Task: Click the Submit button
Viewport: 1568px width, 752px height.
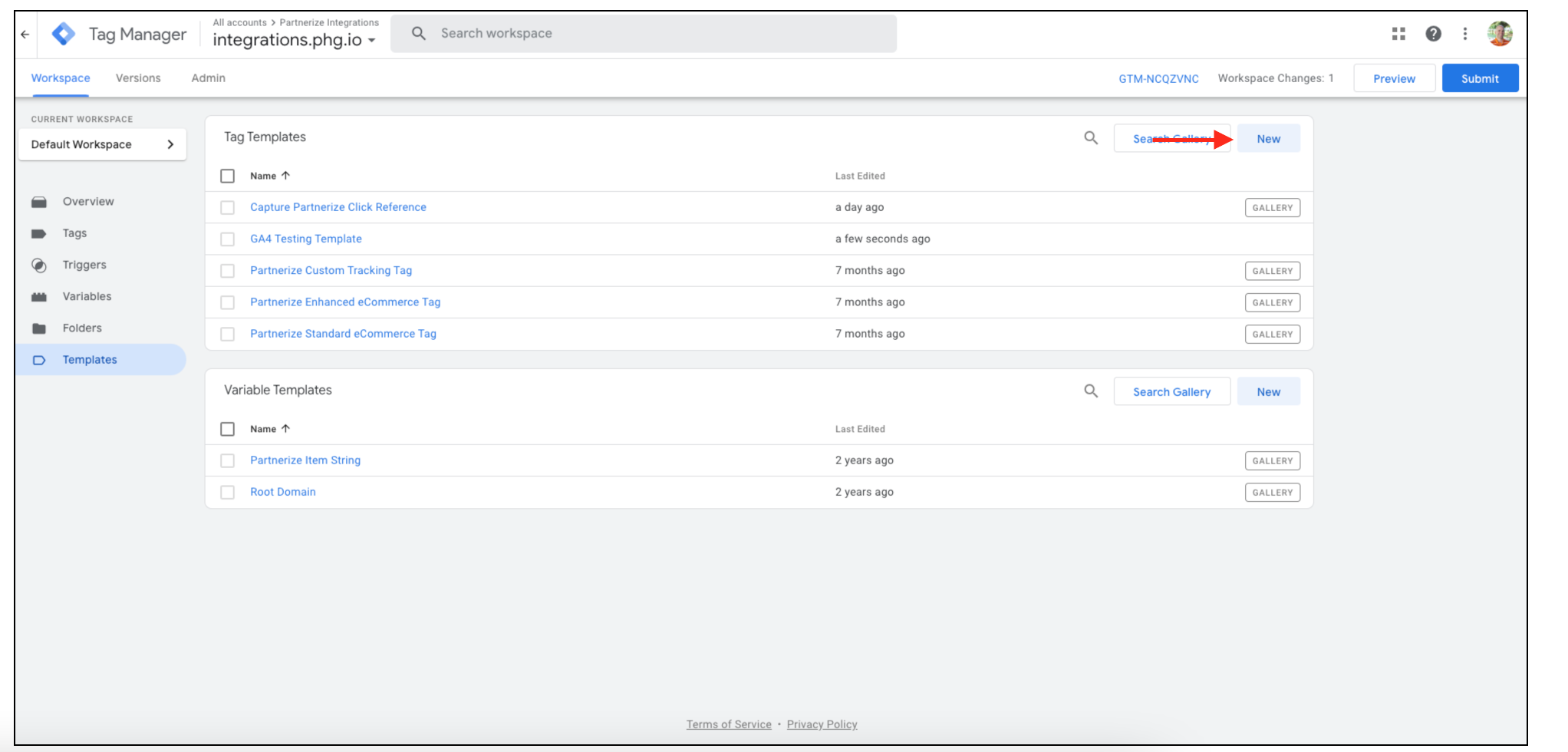Action: (x=1480, y=78)
